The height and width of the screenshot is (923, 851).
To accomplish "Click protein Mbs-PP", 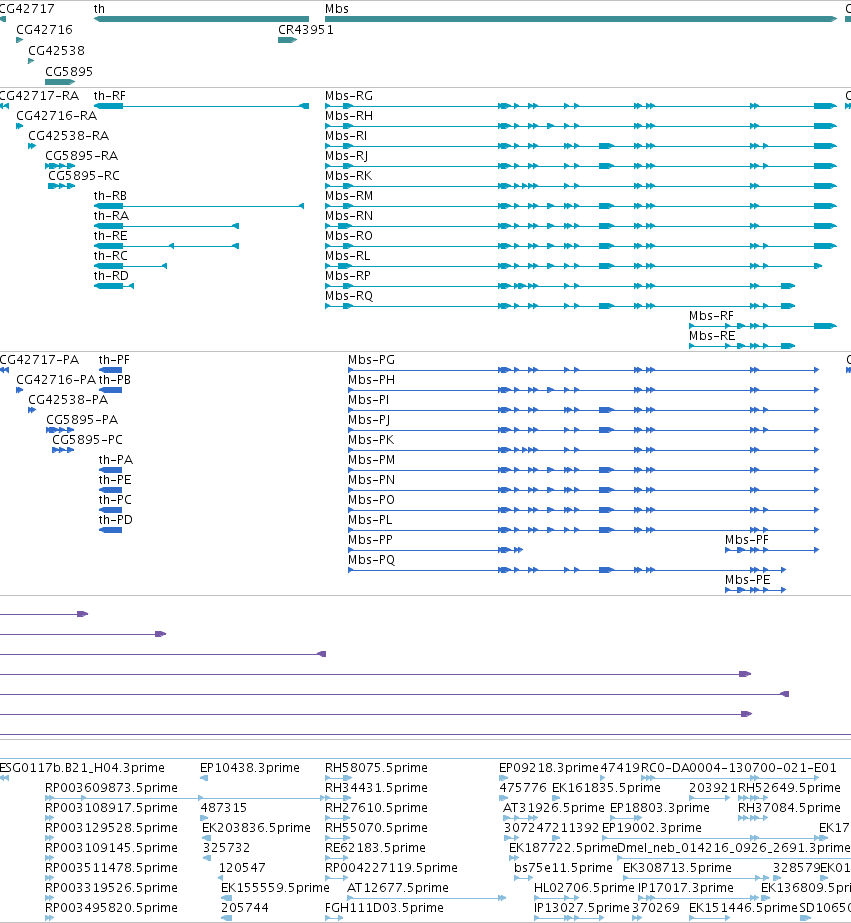I will [x=436, y=550].
